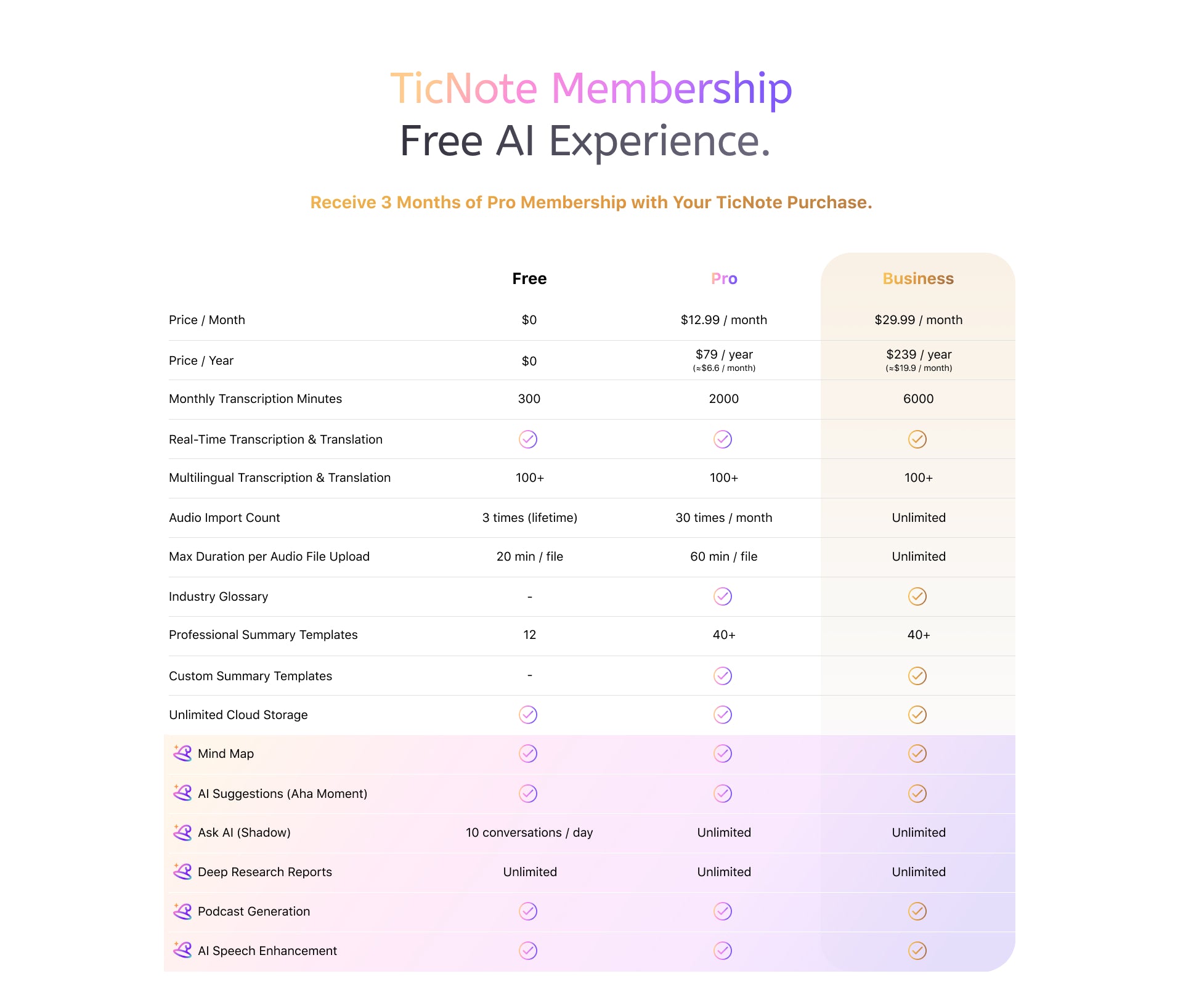The image size is (1183, 1008).
Task: Click the AI Speech Enhancement icon
Action: (182, 950)
